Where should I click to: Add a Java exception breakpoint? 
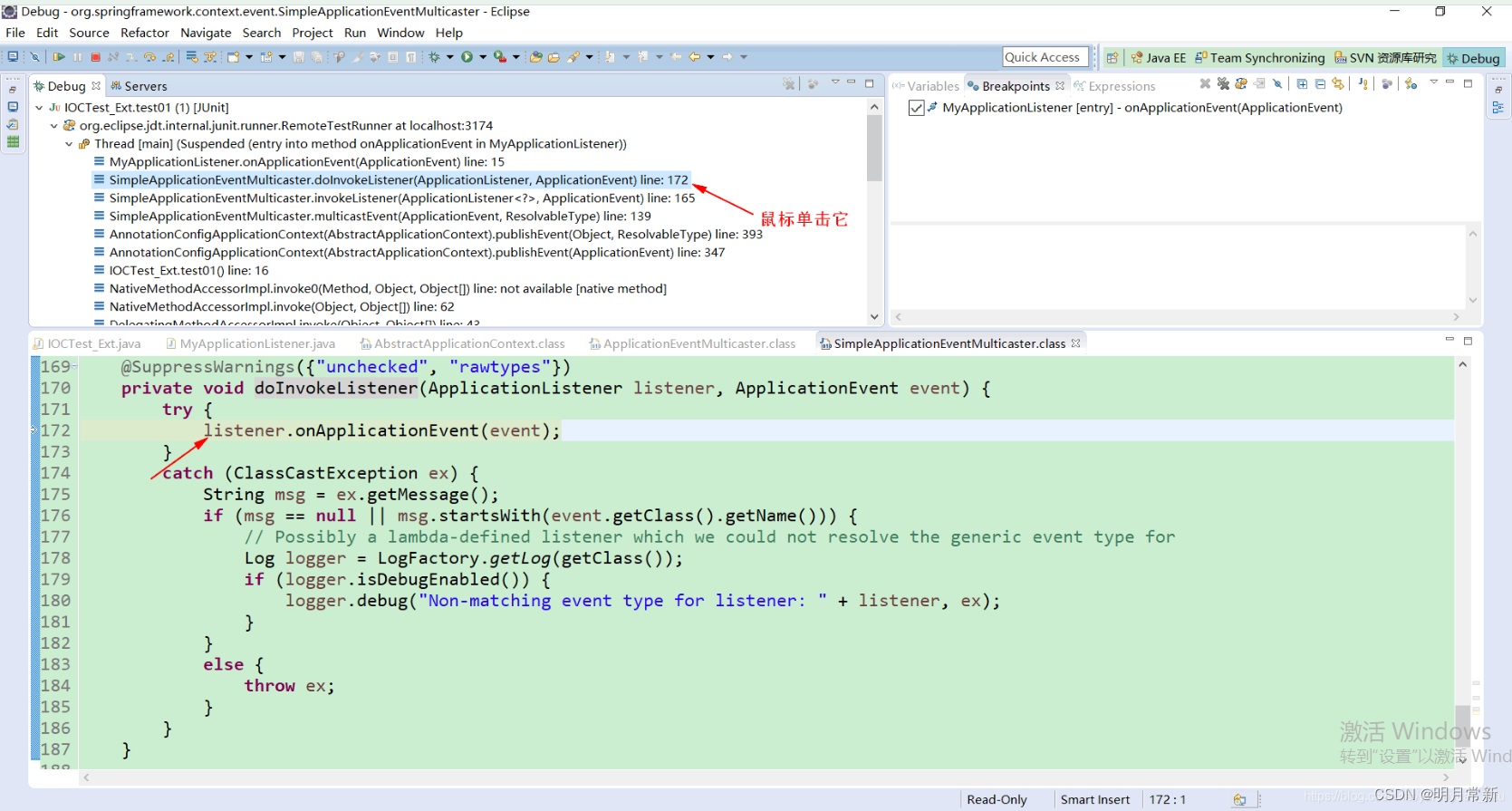point(1363,84)
